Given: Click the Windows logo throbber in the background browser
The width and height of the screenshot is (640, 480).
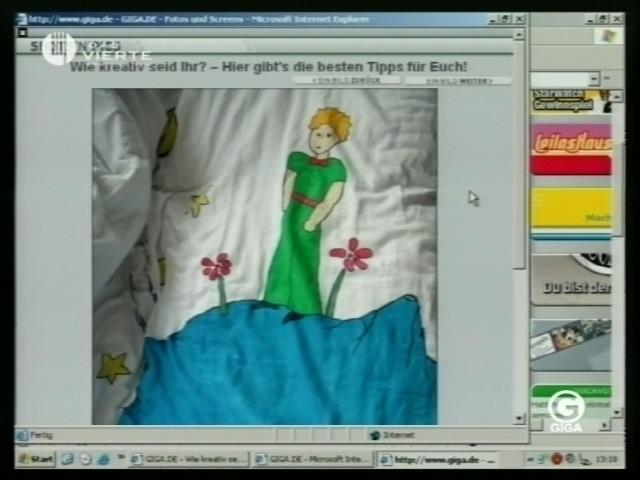Looking at the screenshot, I should pyautogui.click(x=606, y=37).
